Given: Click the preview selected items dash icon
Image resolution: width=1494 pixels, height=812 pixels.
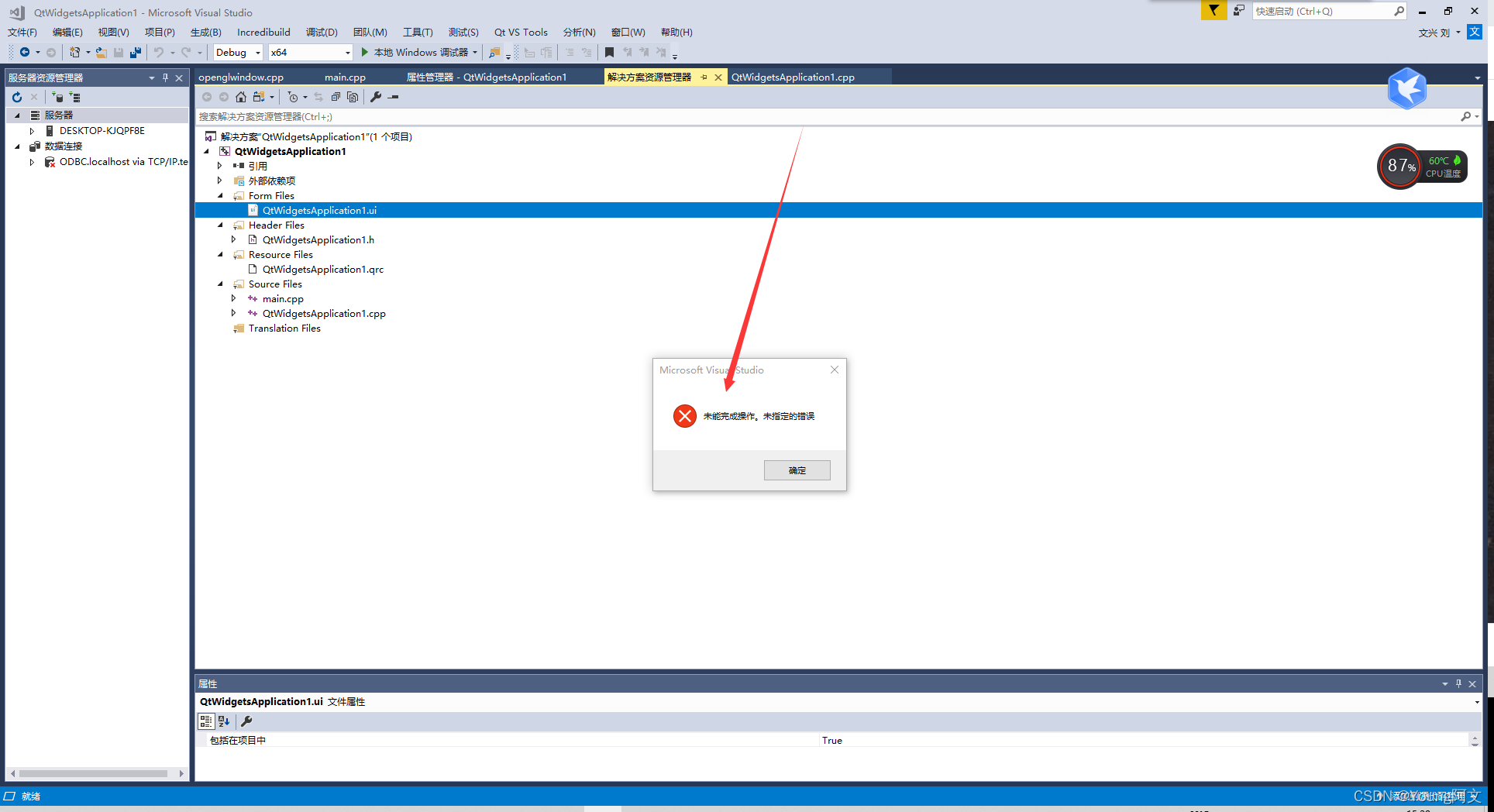Looking at the screenshot, I should [x=394, y=97].
